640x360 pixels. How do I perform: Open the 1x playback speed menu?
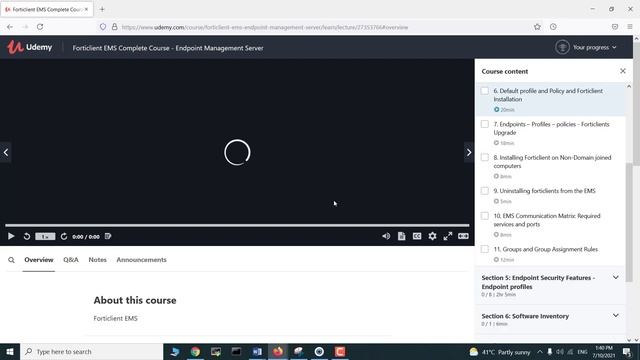click(x=45, y=236)
